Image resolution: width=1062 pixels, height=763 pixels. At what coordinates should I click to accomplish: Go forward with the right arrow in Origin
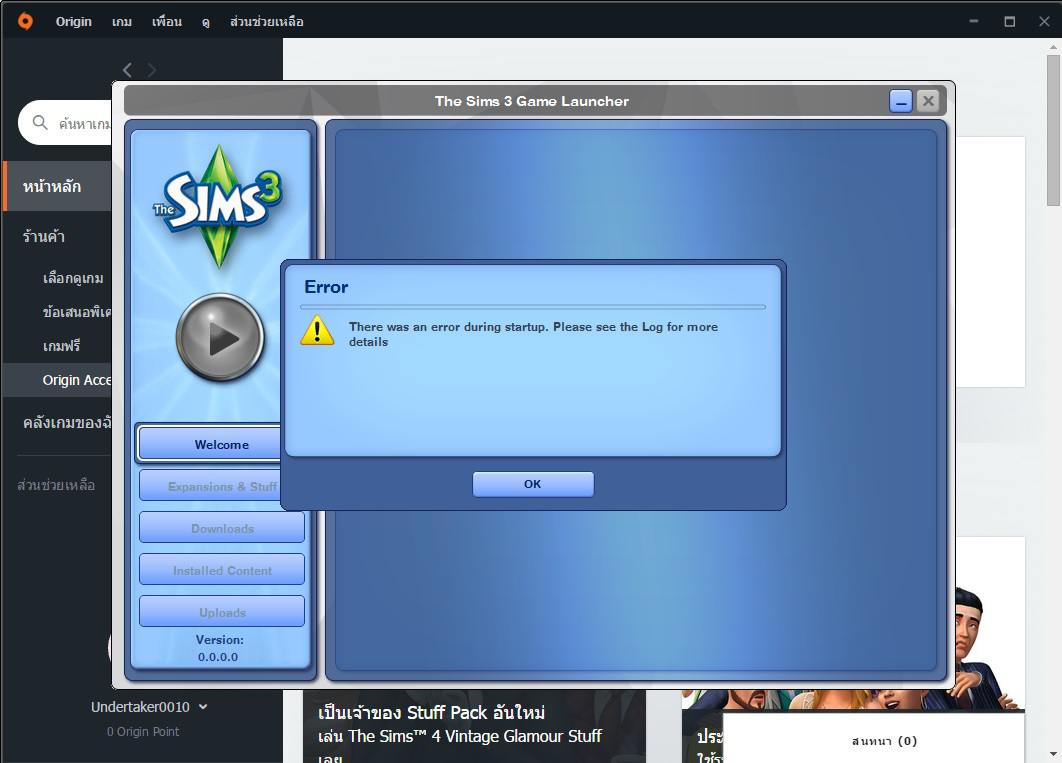pyautogui.click(x=151, y=70)
